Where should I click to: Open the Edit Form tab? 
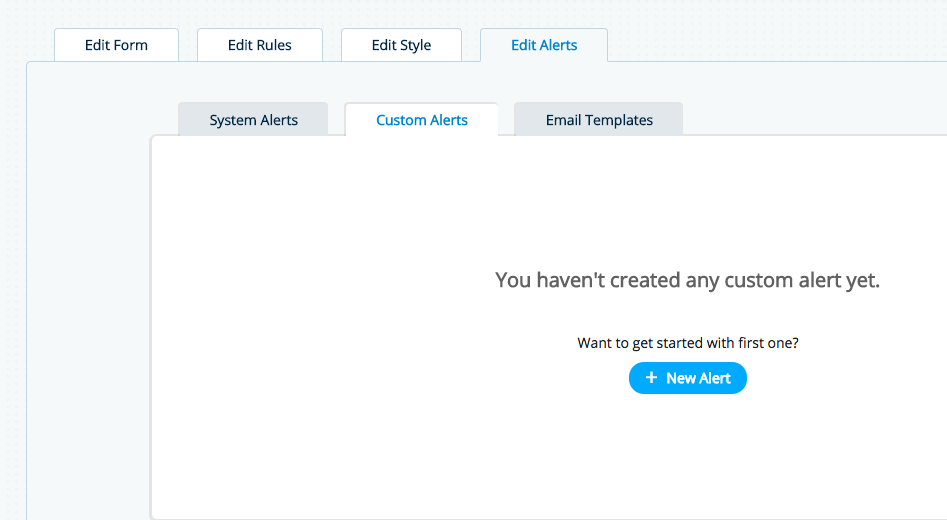(116, 45)
